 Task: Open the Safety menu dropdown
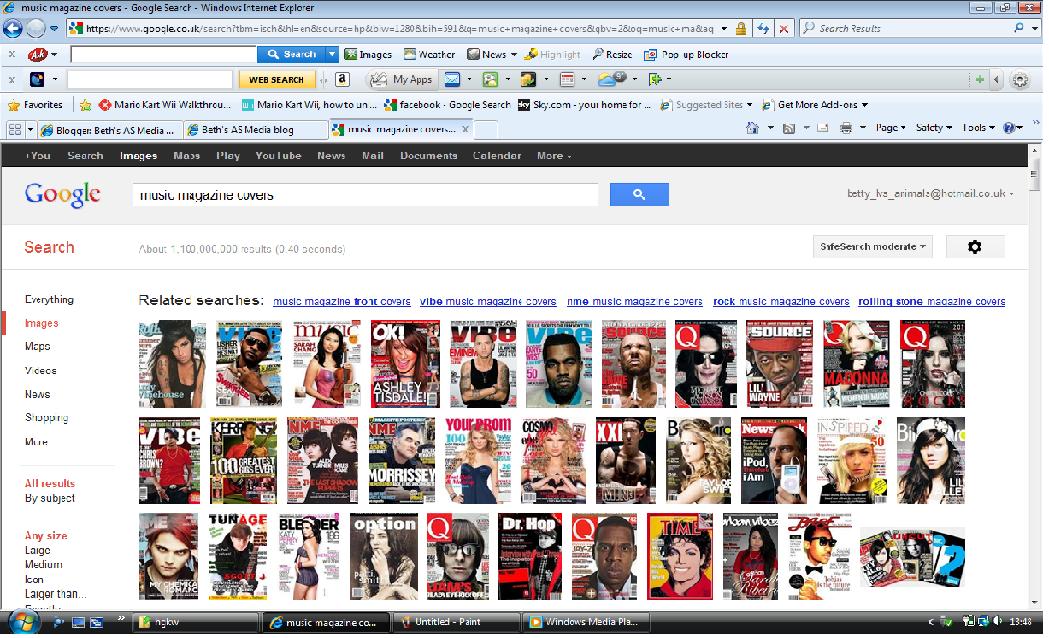coord(933,128)
